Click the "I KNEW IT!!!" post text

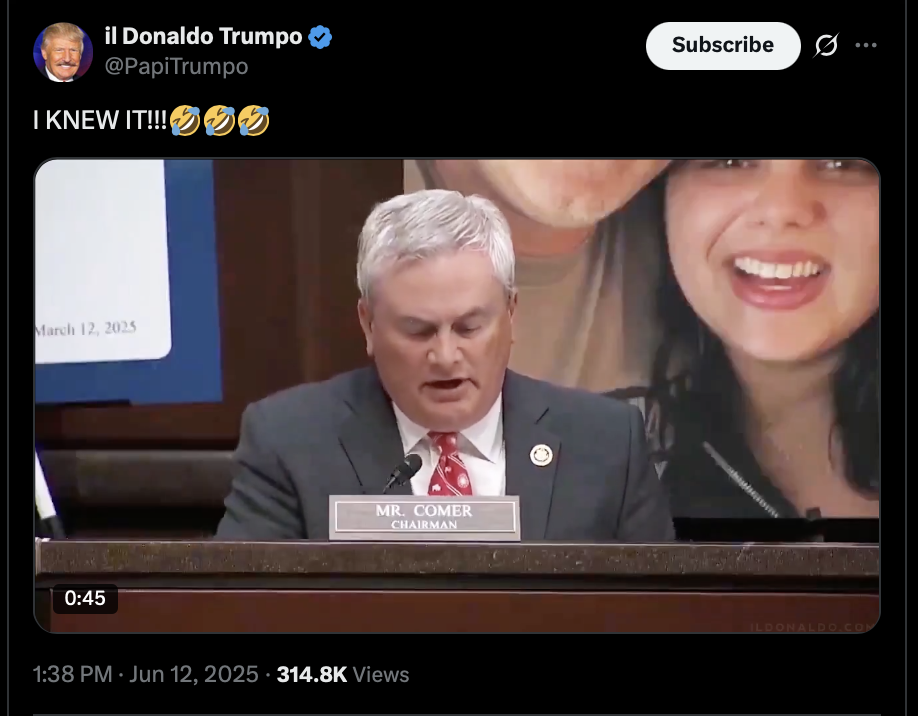100,121
